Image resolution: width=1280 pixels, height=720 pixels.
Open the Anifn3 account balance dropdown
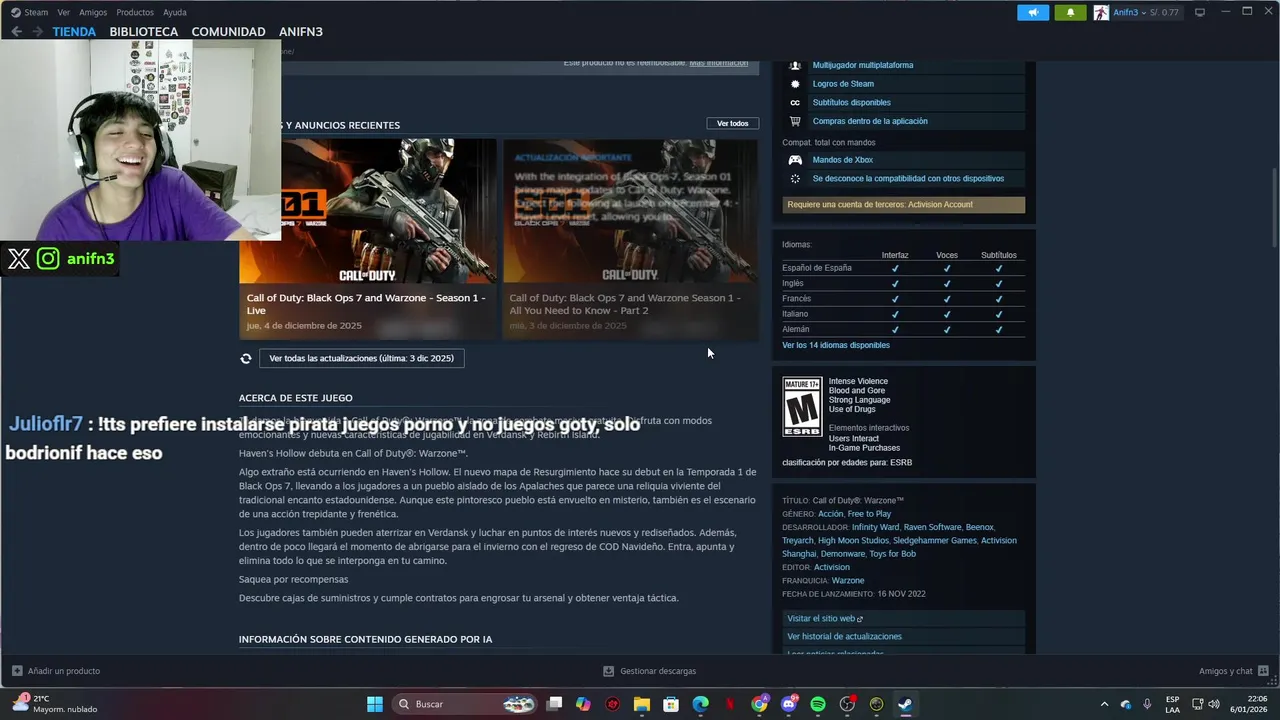pos(1146,12)
